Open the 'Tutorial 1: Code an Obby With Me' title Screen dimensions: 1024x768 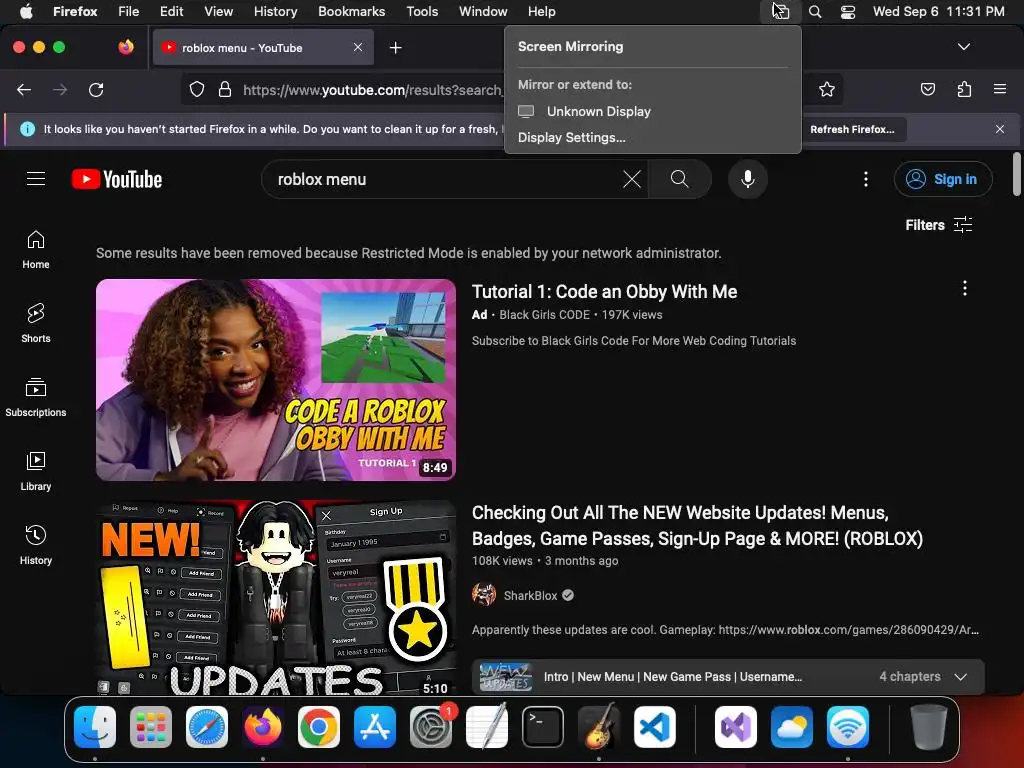tap(604, 292)
